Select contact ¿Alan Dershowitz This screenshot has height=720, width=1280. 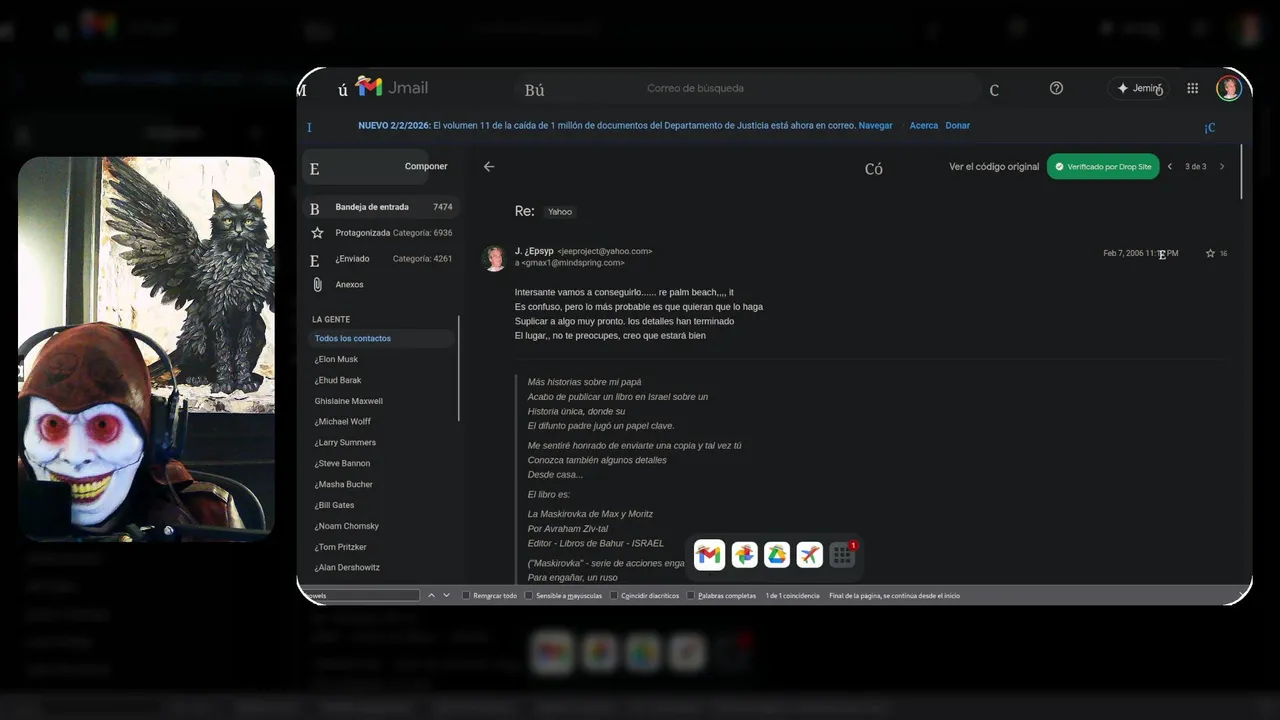click(x=347, y=568)
